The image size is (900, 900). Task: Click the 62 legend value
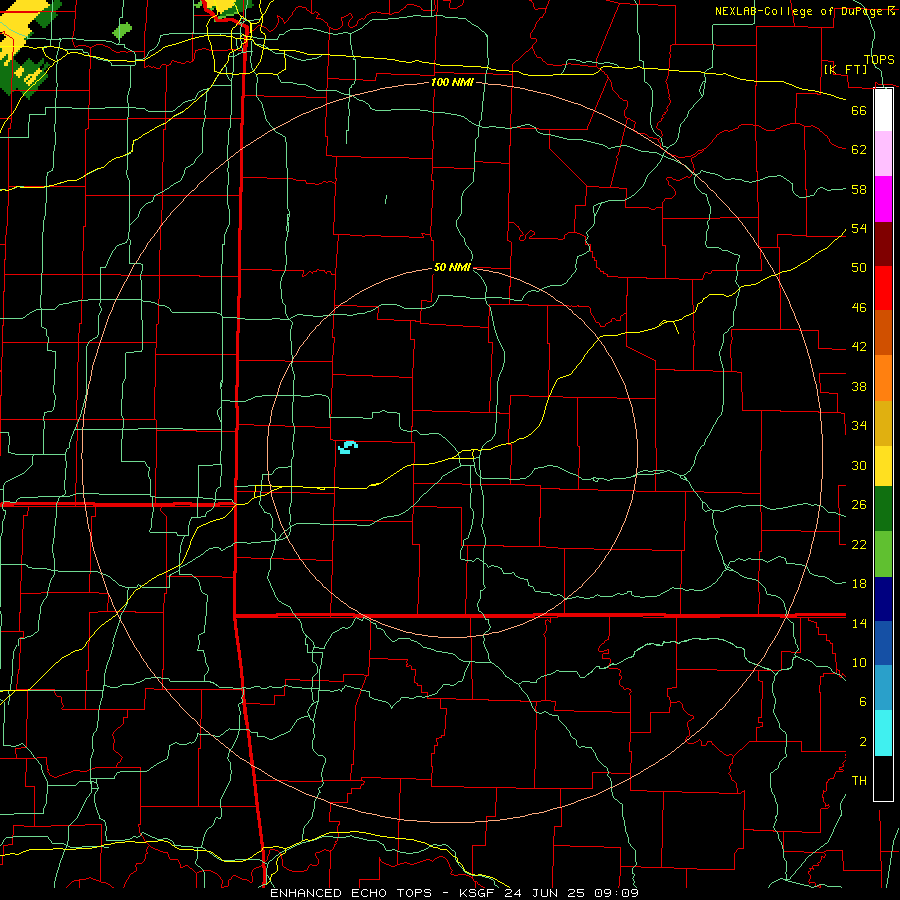pyautogui.click(x=859, y=150)
